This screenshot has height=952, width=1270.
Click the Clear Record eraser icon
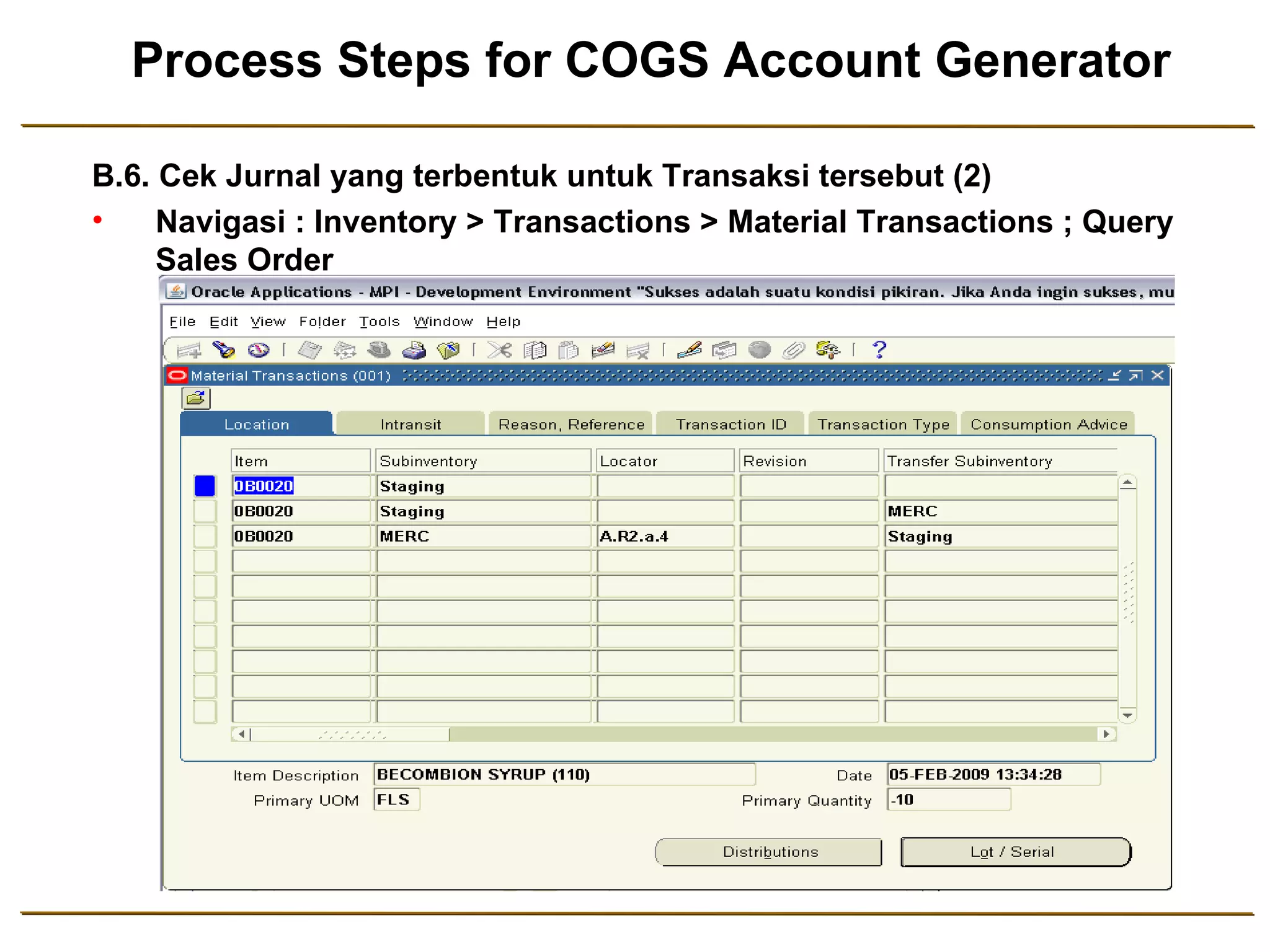point(603,350)
